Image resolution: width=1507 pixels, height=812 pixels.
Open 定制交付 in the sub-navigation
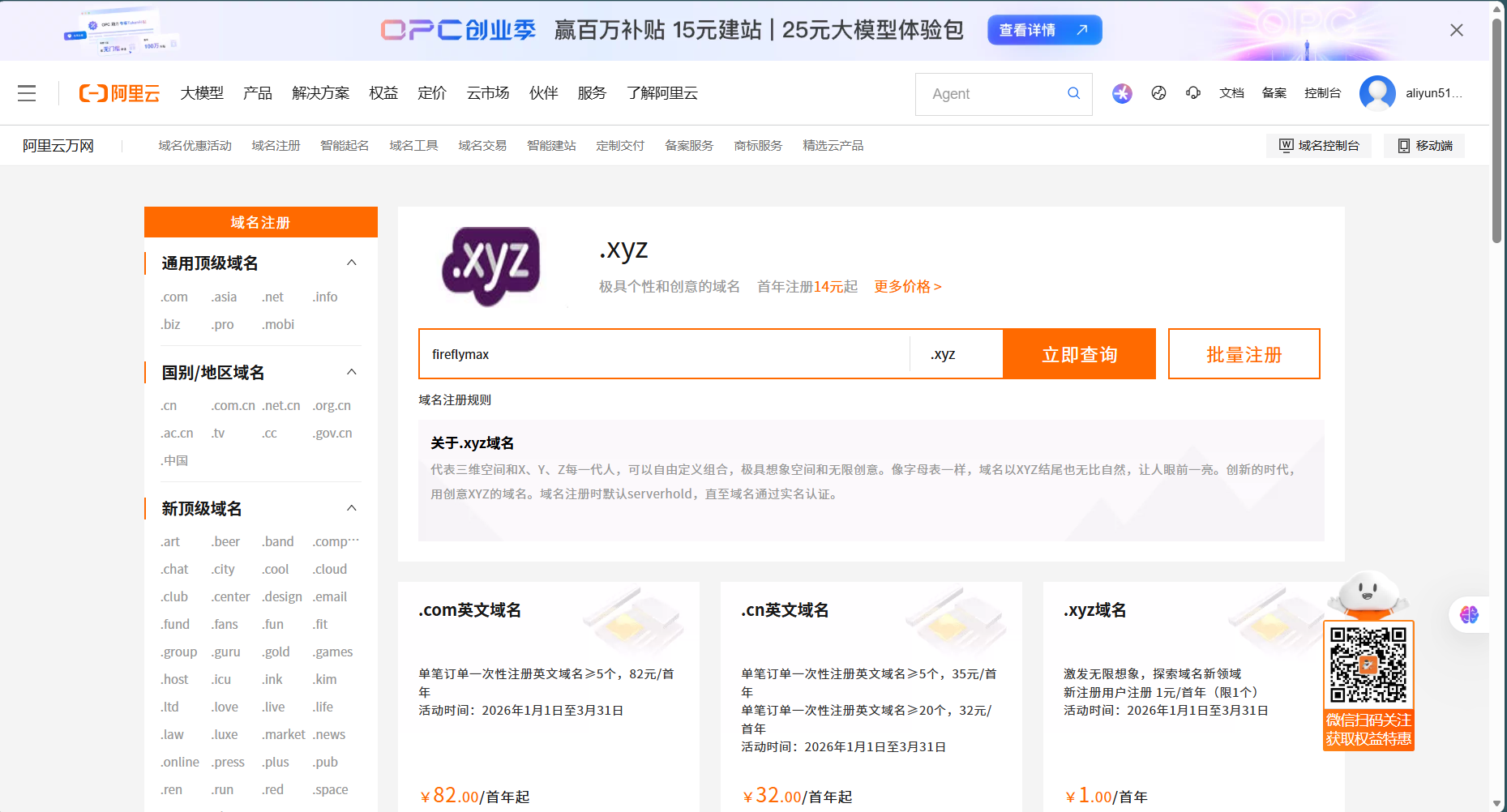click(620, 146)
